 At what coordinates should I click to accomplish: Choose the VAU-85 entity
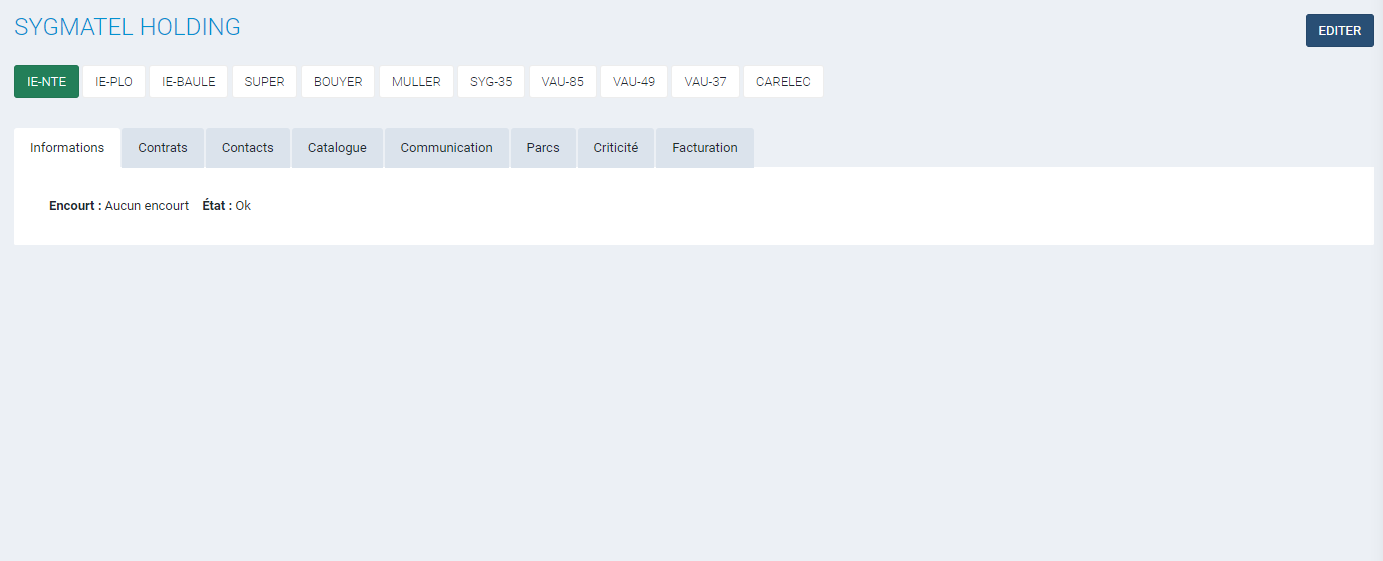(x=563, y=82)
